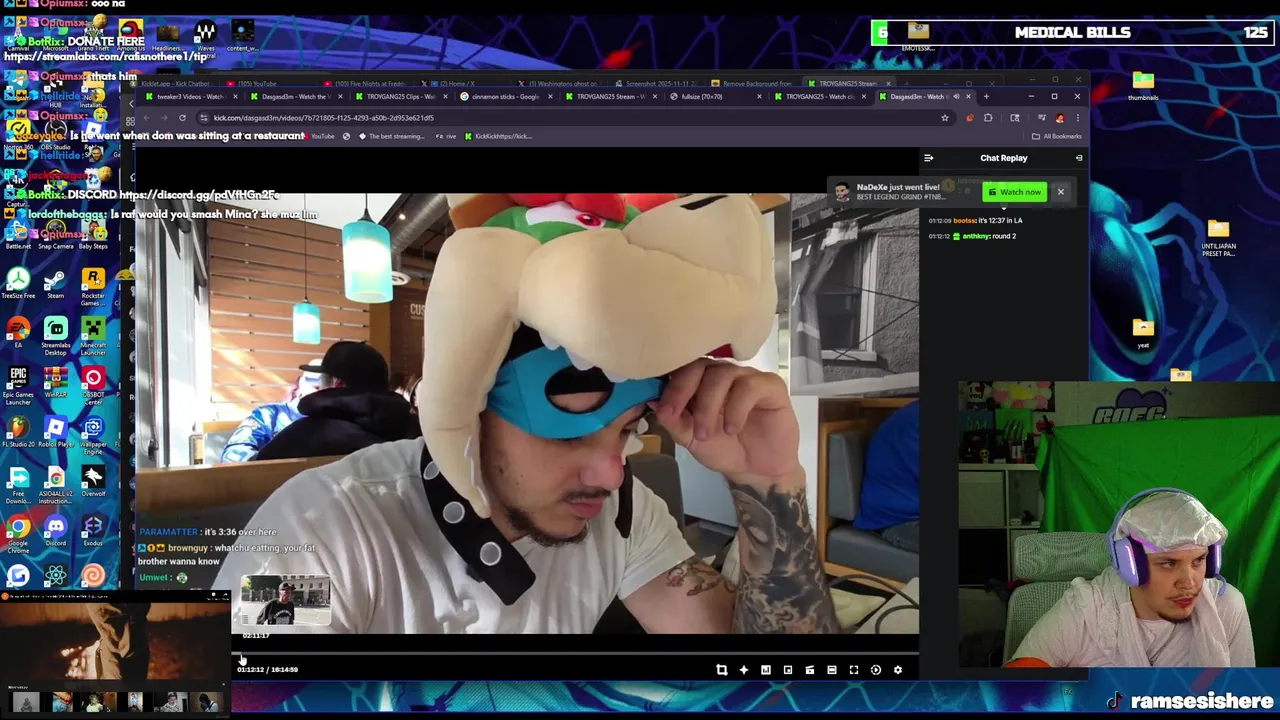Switch to fullsize (70×70) tab
Viewport: 1280px width, 720px height.
pos(714,97)
